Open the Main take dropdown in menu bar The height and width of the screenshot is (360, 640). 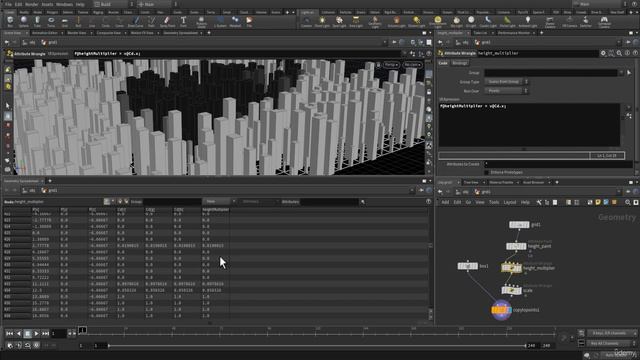tap(600, 4)
